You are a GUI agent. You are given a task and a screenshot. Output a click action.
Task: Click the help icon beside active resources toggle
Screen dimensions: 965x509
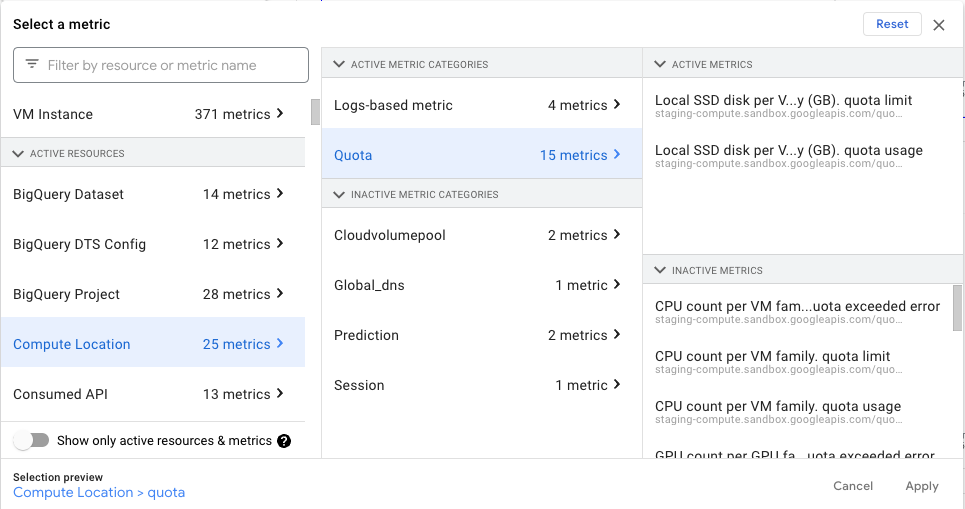coord(284,441)
